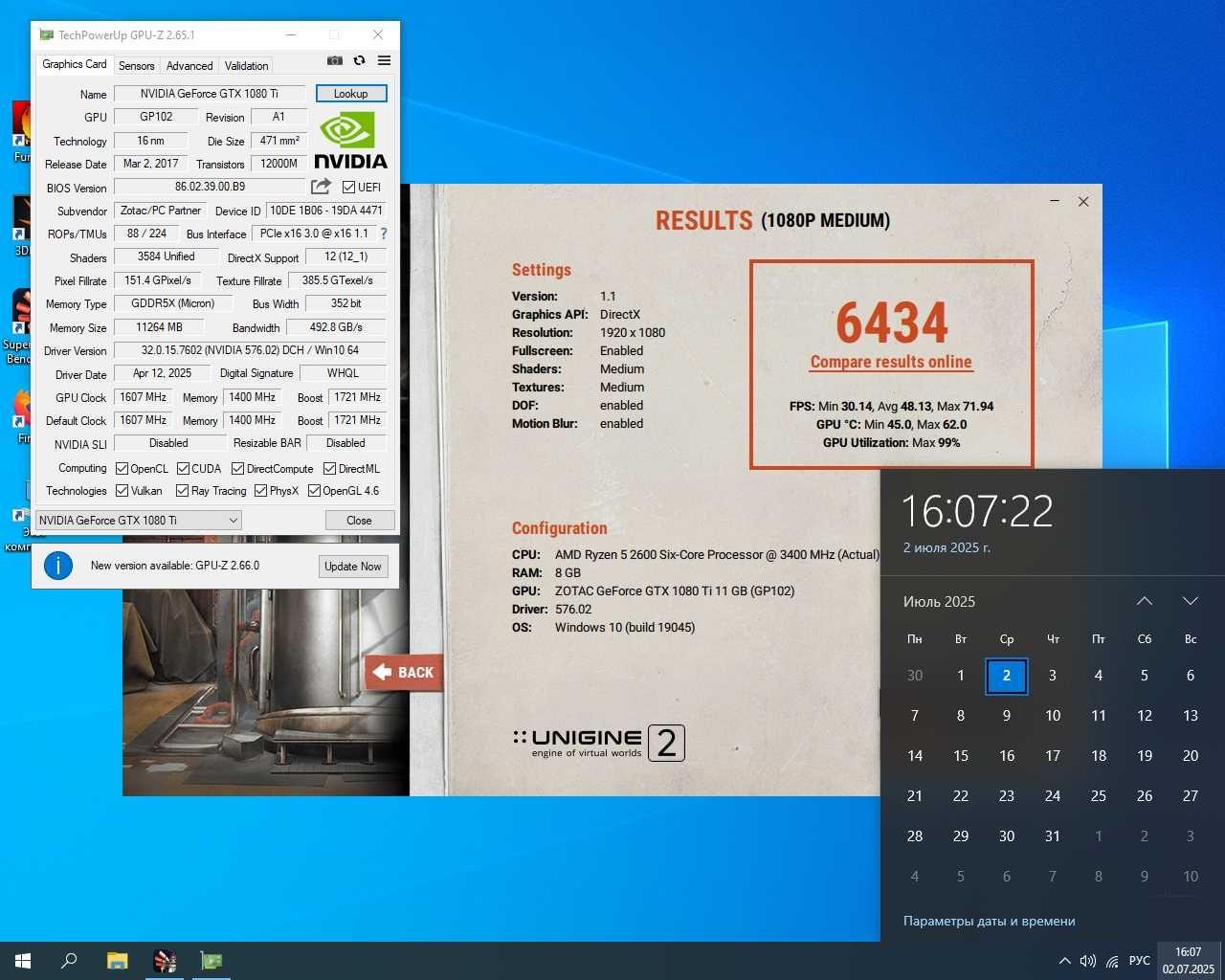Click the NVIDIA logo in GPU-Z

point(350,142)
